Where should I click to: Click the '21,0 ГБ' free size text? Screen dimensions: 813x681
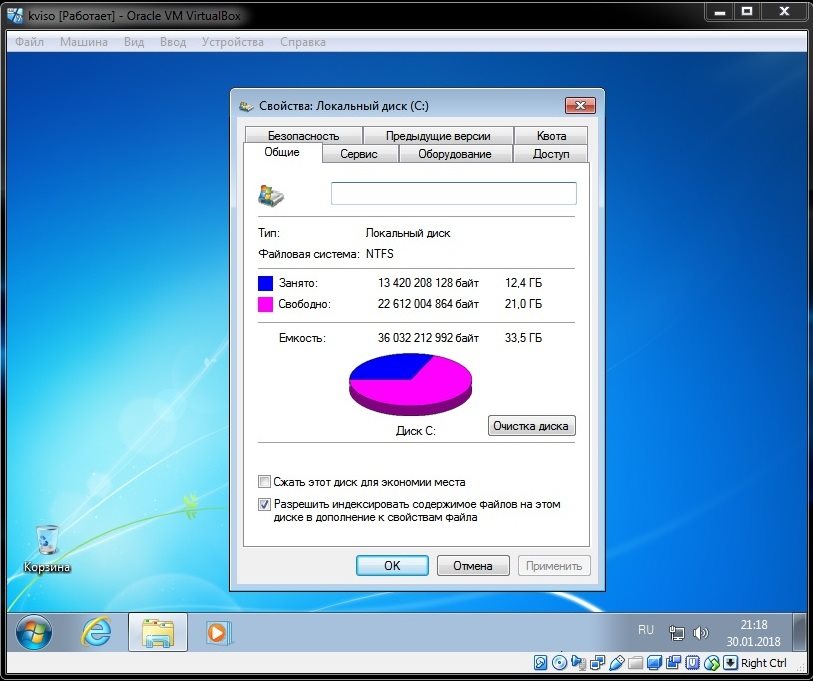524,304
